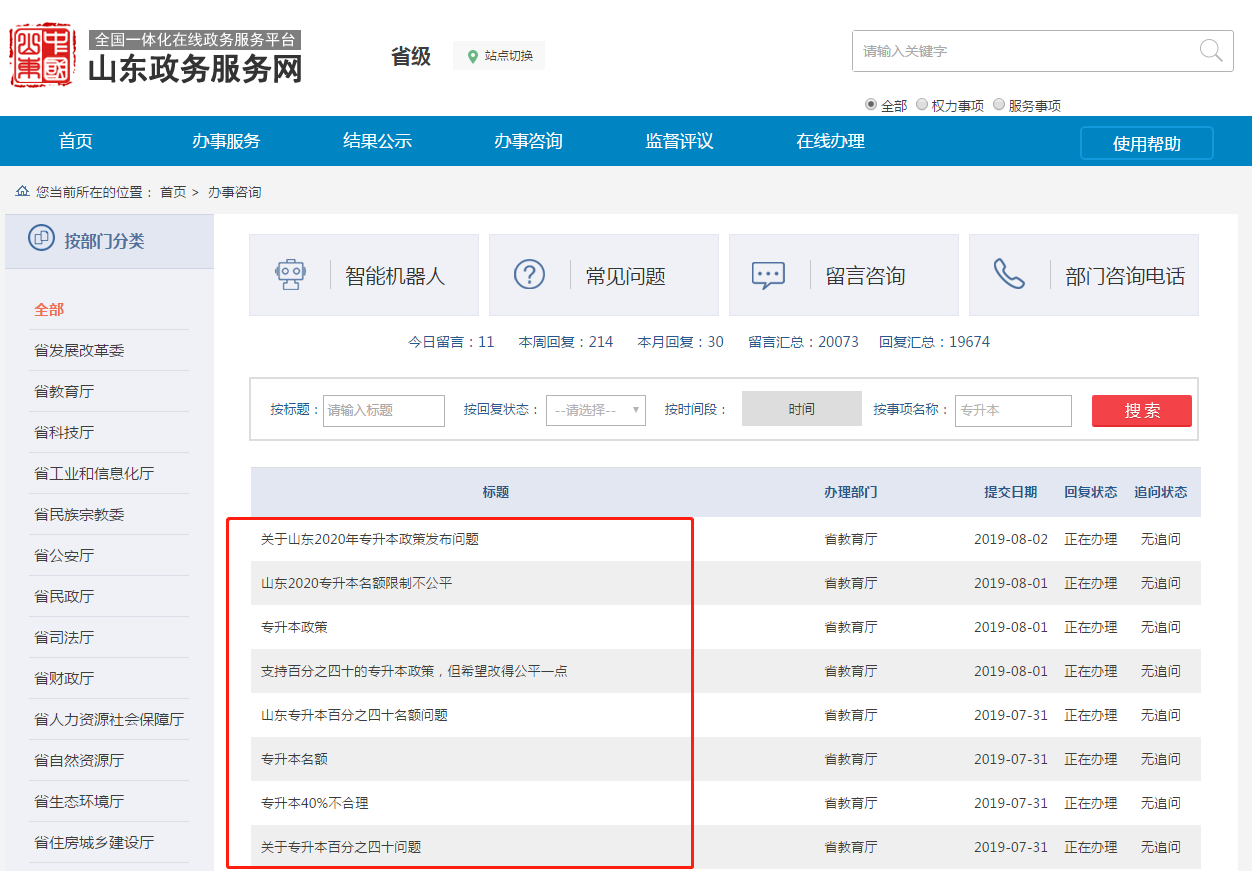The height and width of the screenshot is (871, 1252).
Task: Click the 按标题 title input field
Action: pyautogui.click(x=383, y=410)
